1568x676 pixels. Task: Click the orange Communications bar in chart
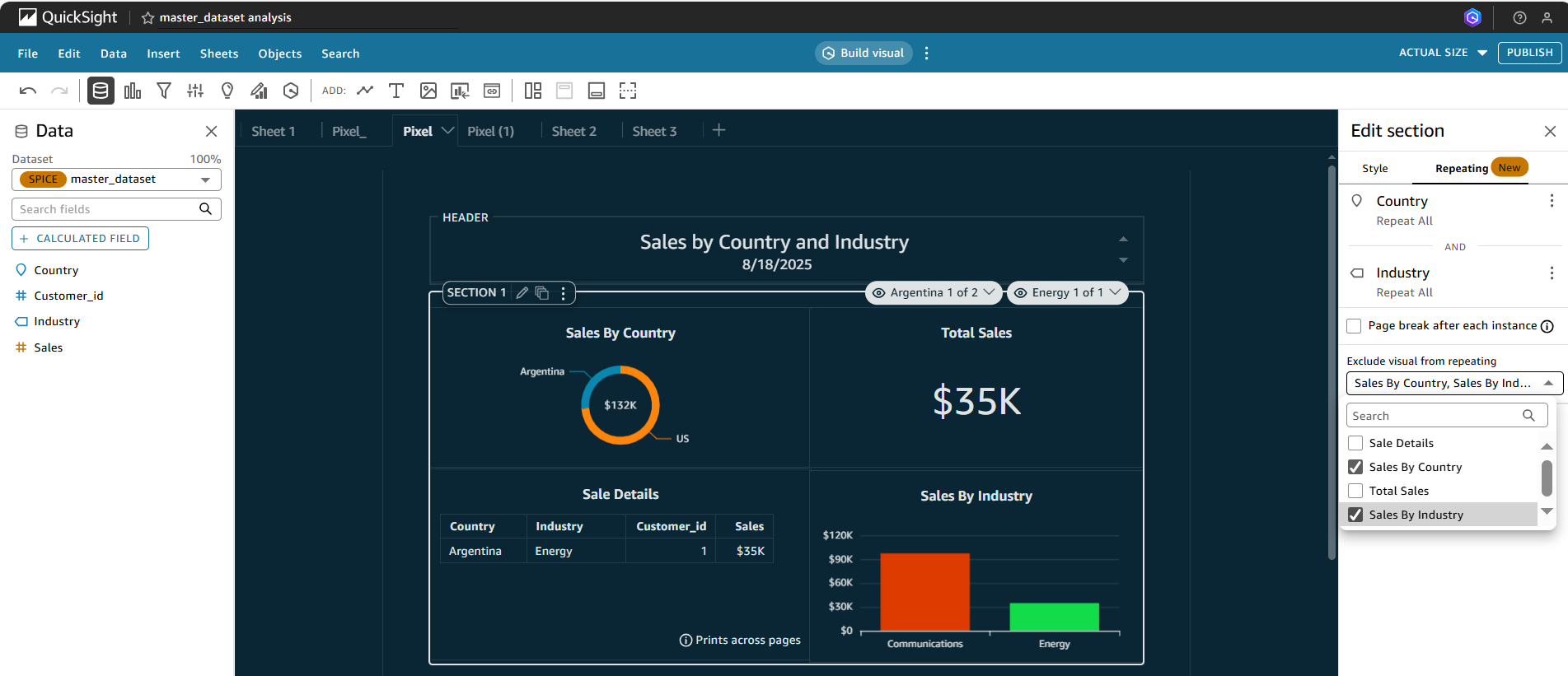click(x=924, y=591)
